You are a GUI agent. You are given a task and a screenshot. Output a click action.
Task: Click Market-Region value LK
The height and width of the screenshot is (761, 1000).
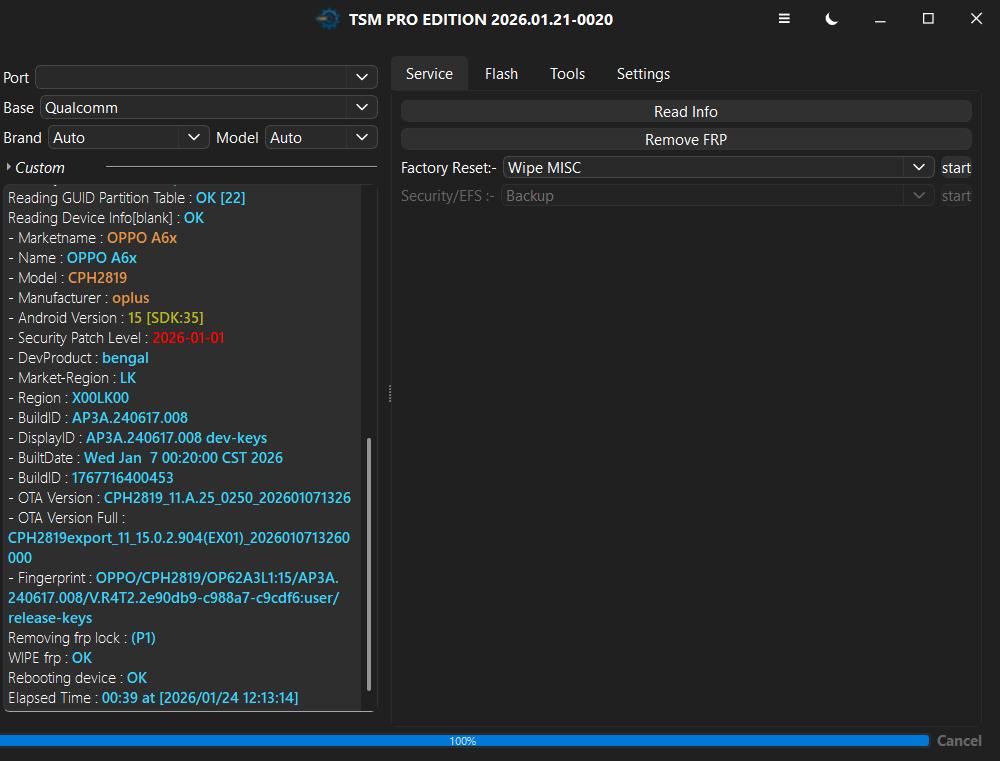[128, 377]
